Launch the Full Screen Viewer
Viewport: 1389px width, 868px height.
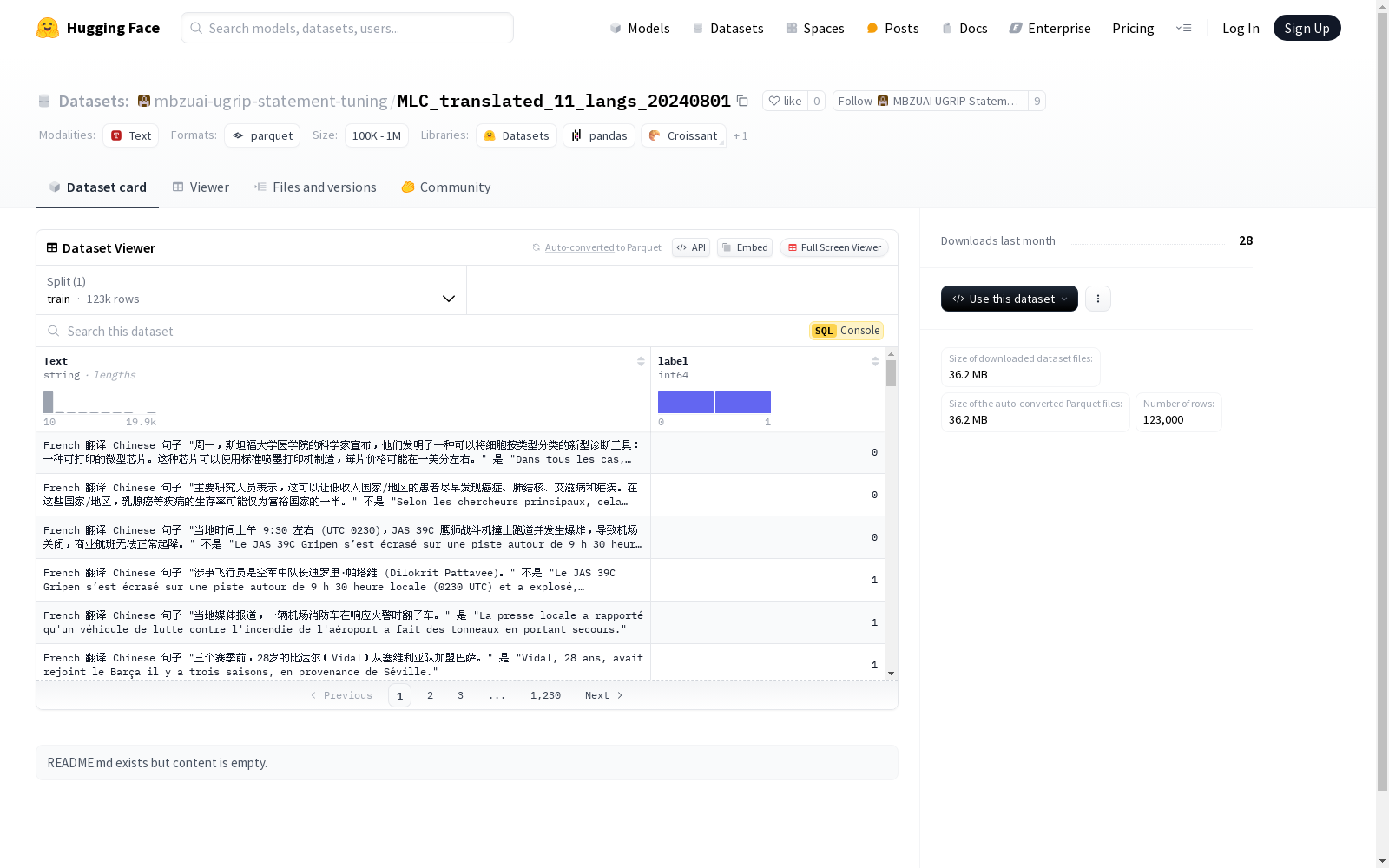pos(833,247)
